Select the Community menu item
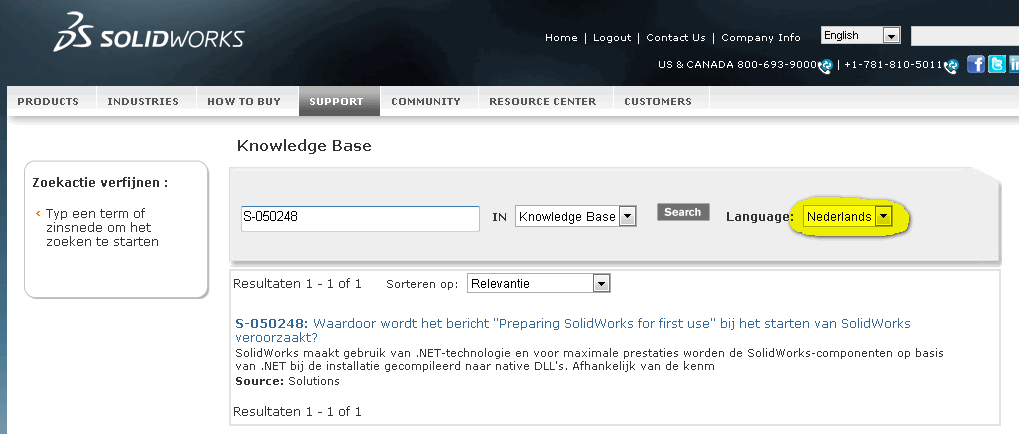The width and height of the screenshot is (1019, 434). click(426, 101)
